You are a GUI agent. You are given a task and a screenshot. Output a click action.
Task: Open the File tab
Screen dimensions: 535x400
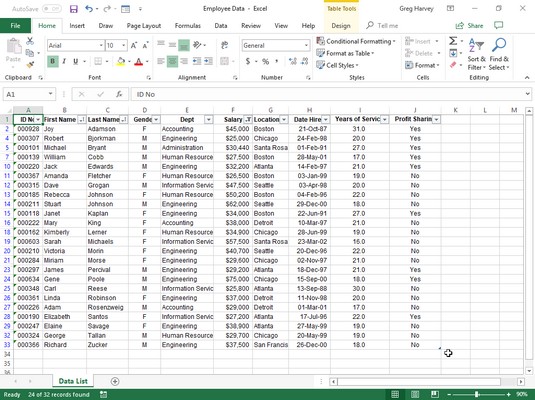tap(15, 26)
